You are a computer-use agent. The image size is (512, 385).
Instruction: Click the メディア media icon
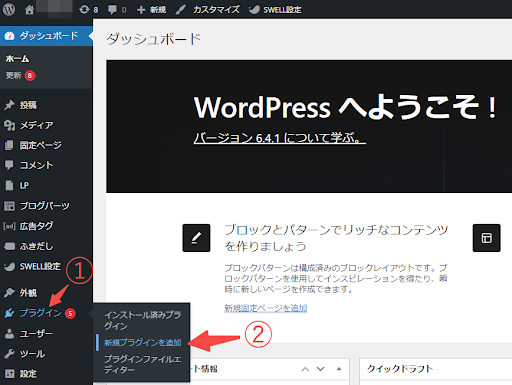(9, 125)
